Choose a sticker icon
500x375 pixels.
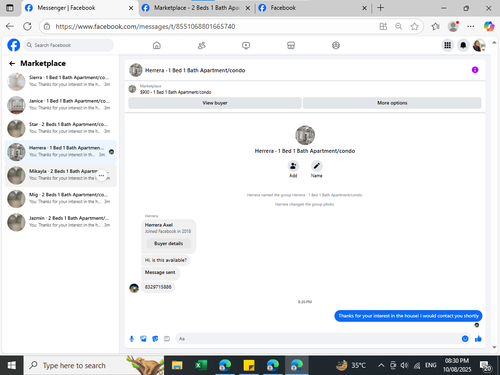155,339
